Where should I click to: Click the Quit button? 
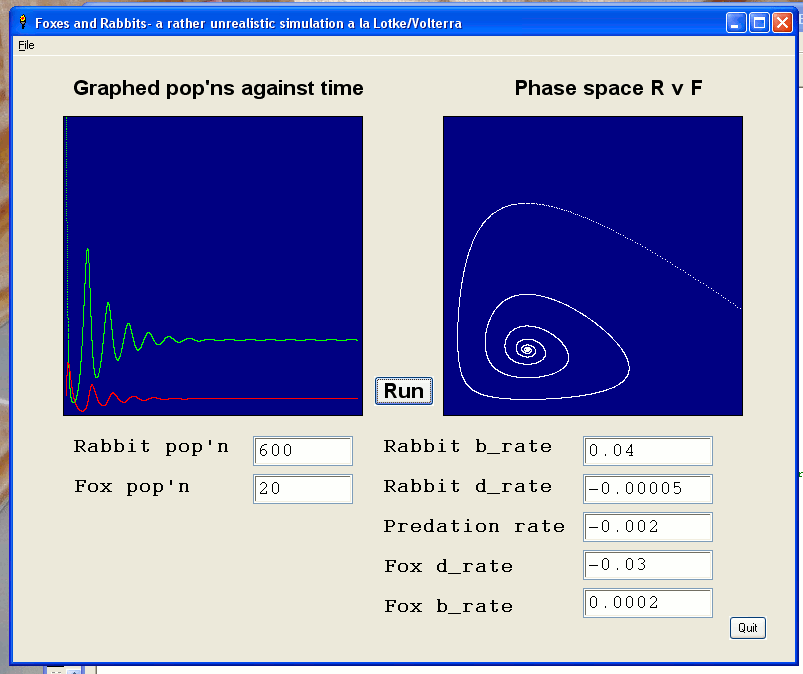click(747, 628)
